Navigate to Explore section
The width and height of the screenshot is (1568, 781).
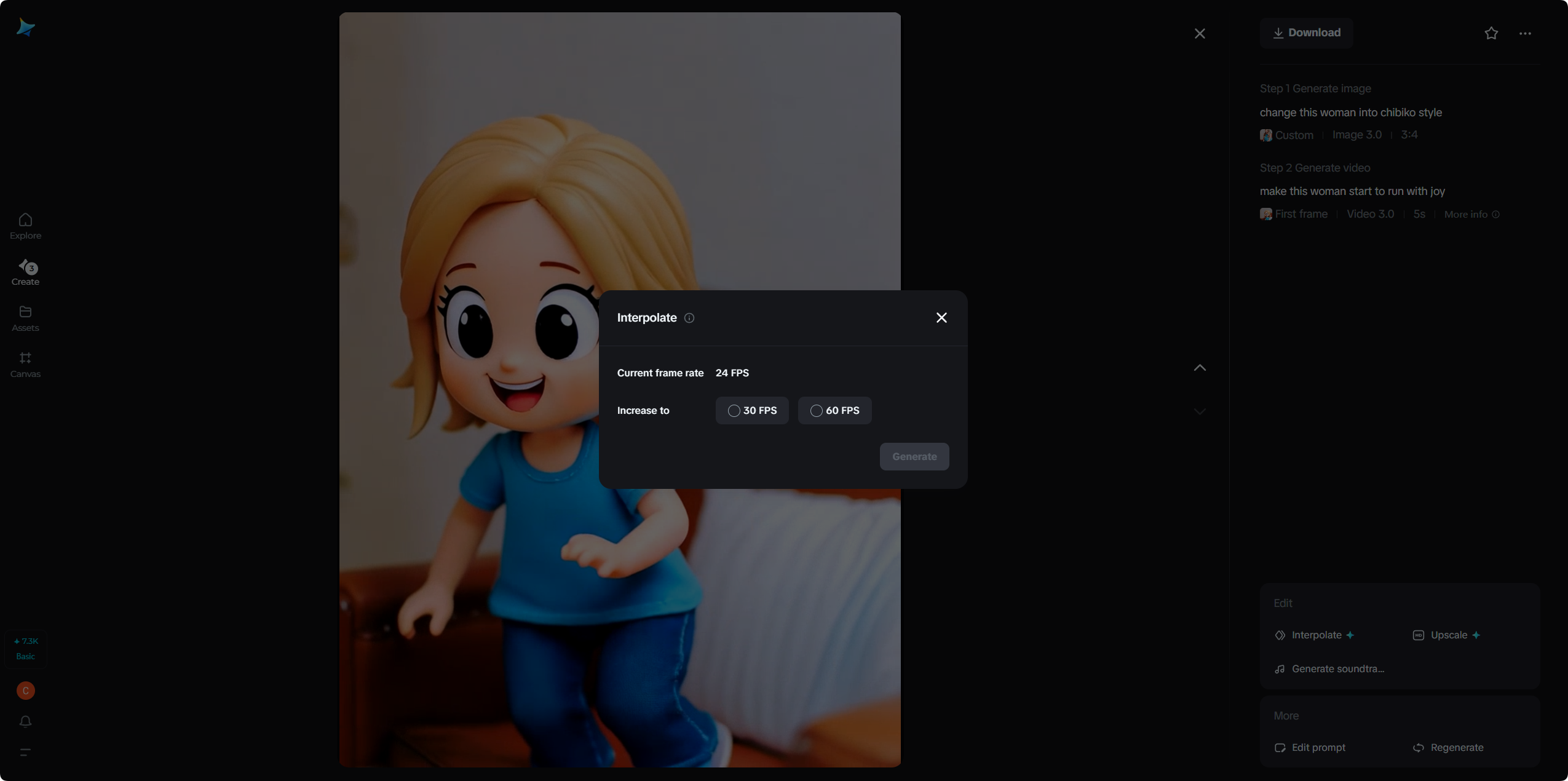25,225
